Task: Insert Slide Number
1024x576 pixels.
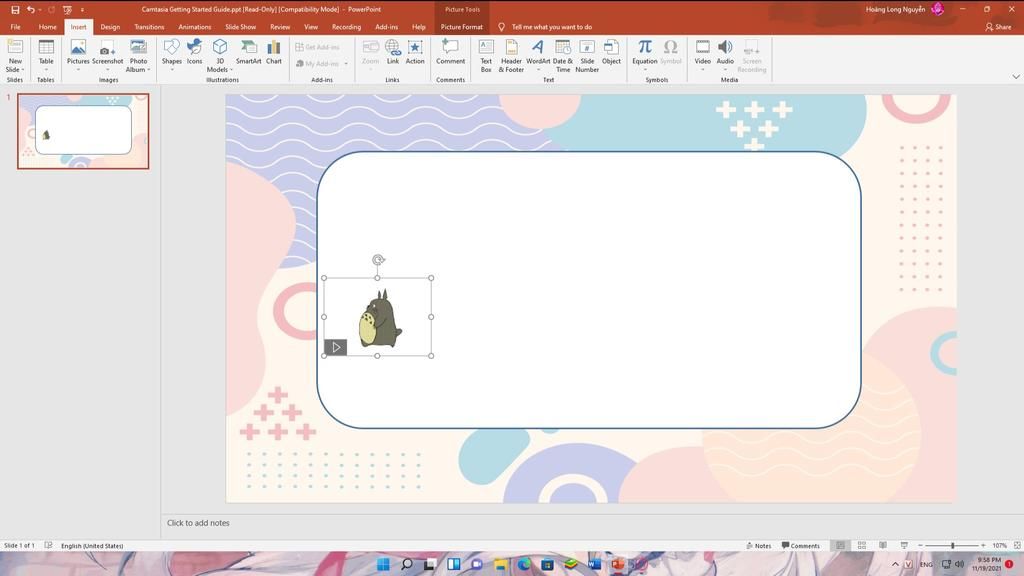Action: pyautogui.click(x=587, y=55)
